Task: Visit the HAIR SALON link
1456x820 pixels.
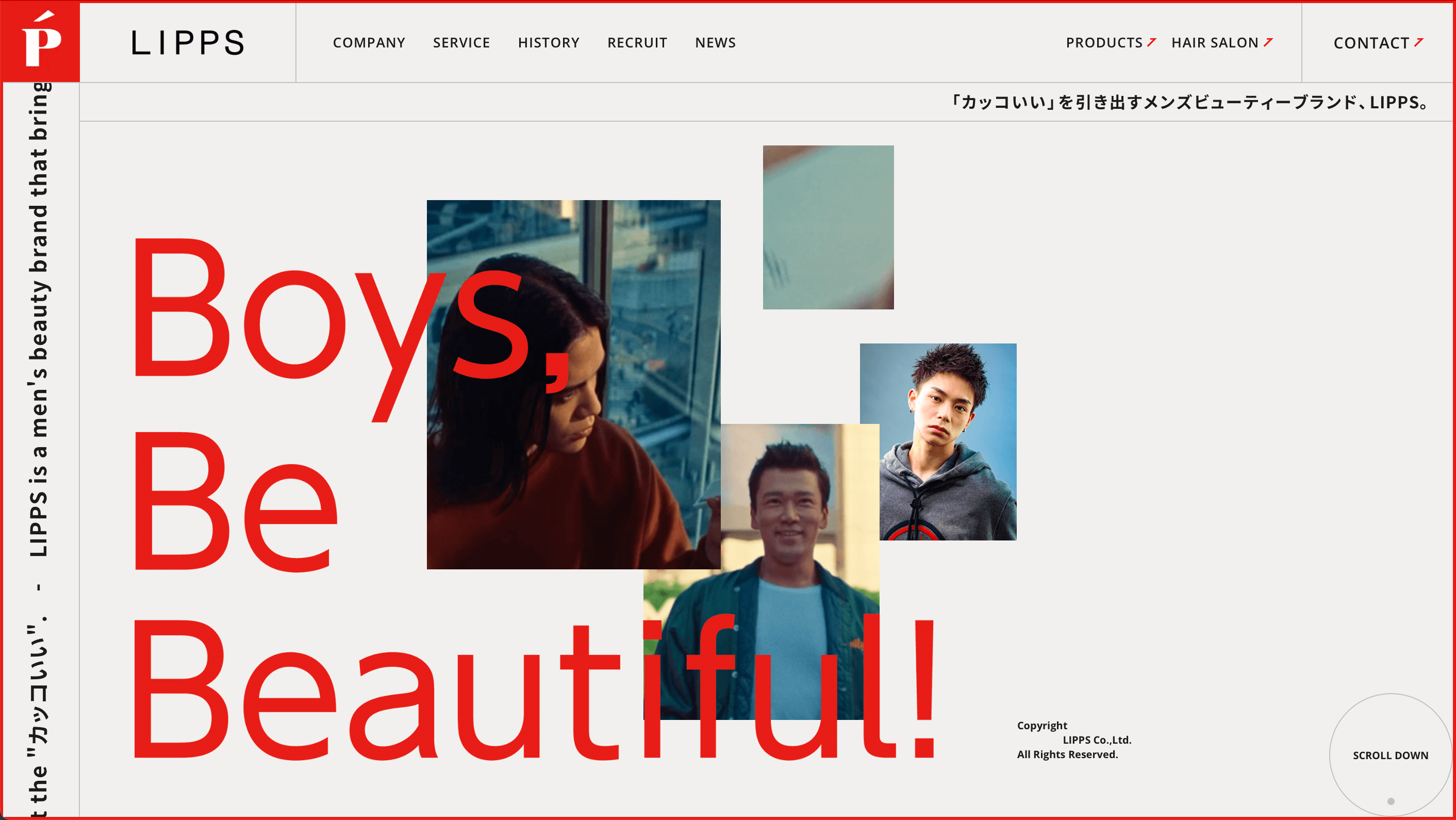Action: click(x=1215, y=43)
